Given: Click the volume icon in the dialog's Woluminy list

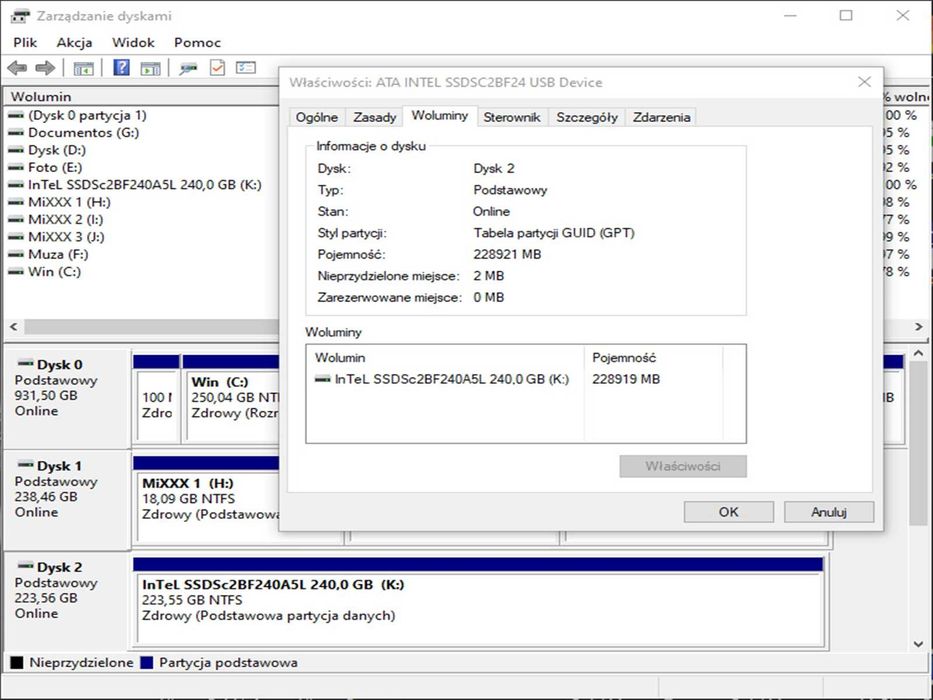Looking at the screenshot, I should pyautogui.click(x=323, y=379).
